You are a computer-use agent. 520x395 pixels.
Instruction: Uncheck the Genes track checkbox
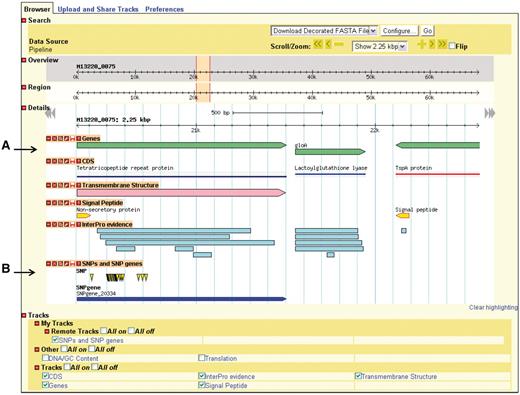pos(45,385)
